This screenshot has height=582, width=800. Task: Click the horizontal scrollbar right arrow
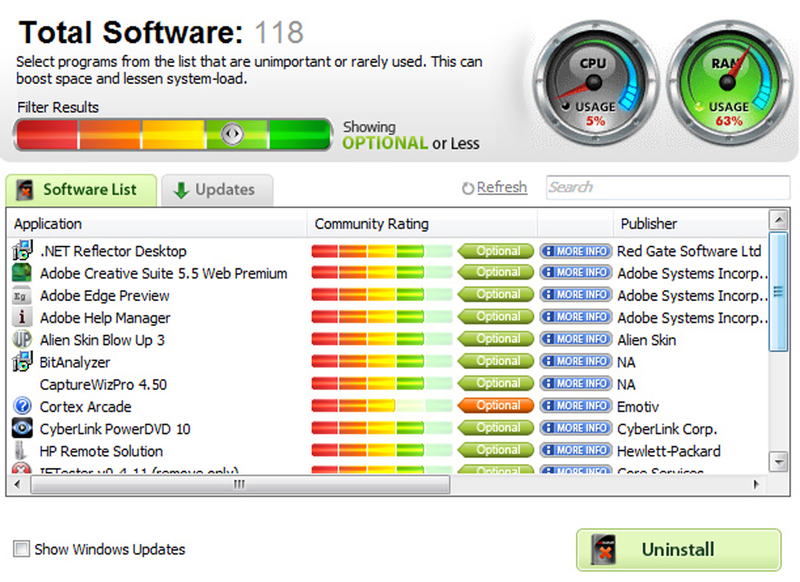756,484
